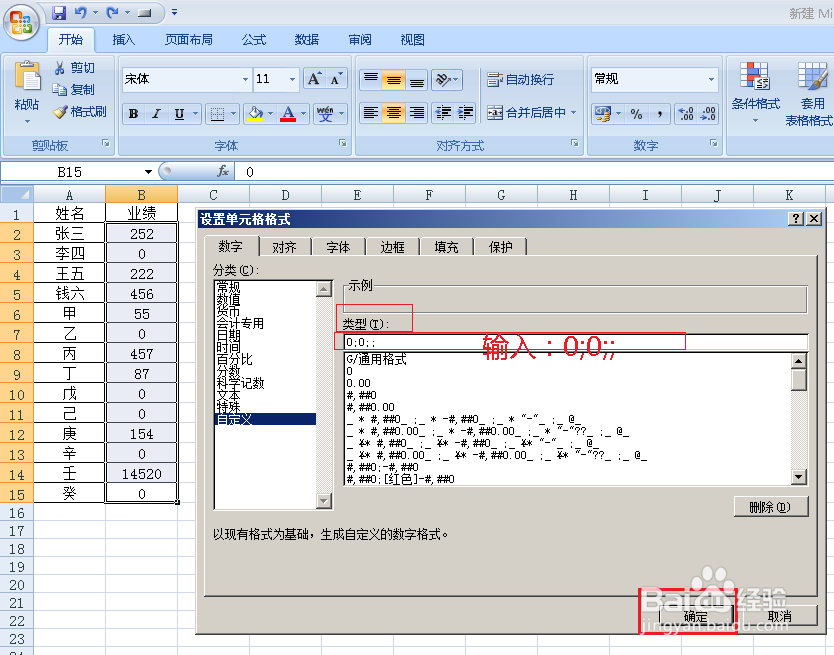834x655 pixels.
Task: Increase decimal places
Action: click(x=686, y=113)
